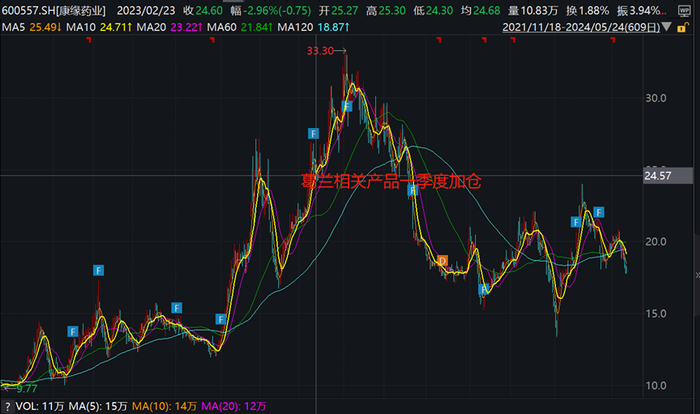Image resolution: width=700 pixels, height=414 pixels.
Task: Click the orange D dividend marker
Action: (x=442, y=261)
